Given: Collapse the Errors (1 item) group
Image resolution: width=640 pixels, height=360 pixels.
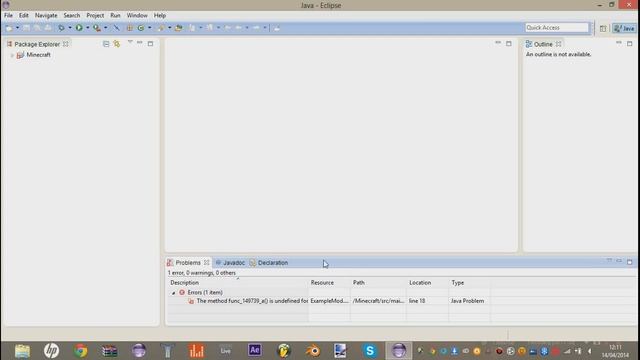Looking at the screenshot, I should tap(173, 293).
